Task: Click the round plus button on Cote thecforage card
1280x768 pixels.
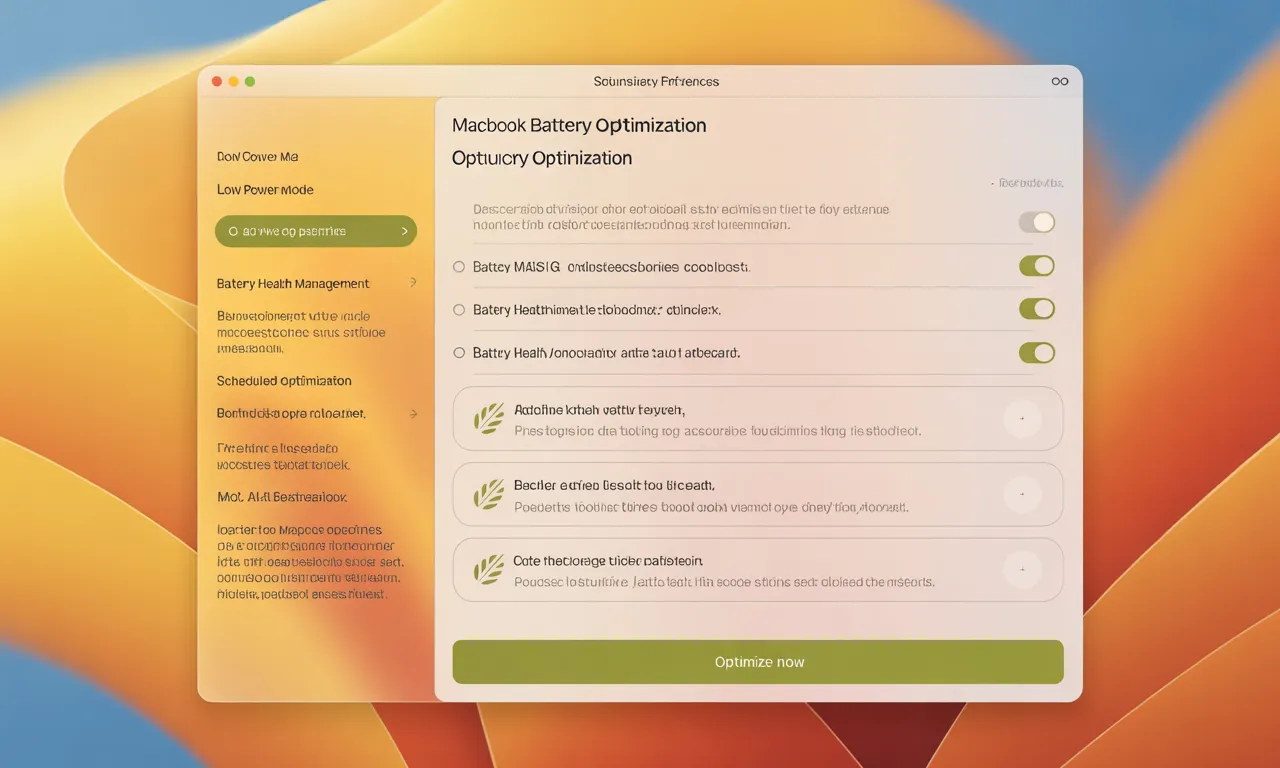Action: coord(1022,570)
